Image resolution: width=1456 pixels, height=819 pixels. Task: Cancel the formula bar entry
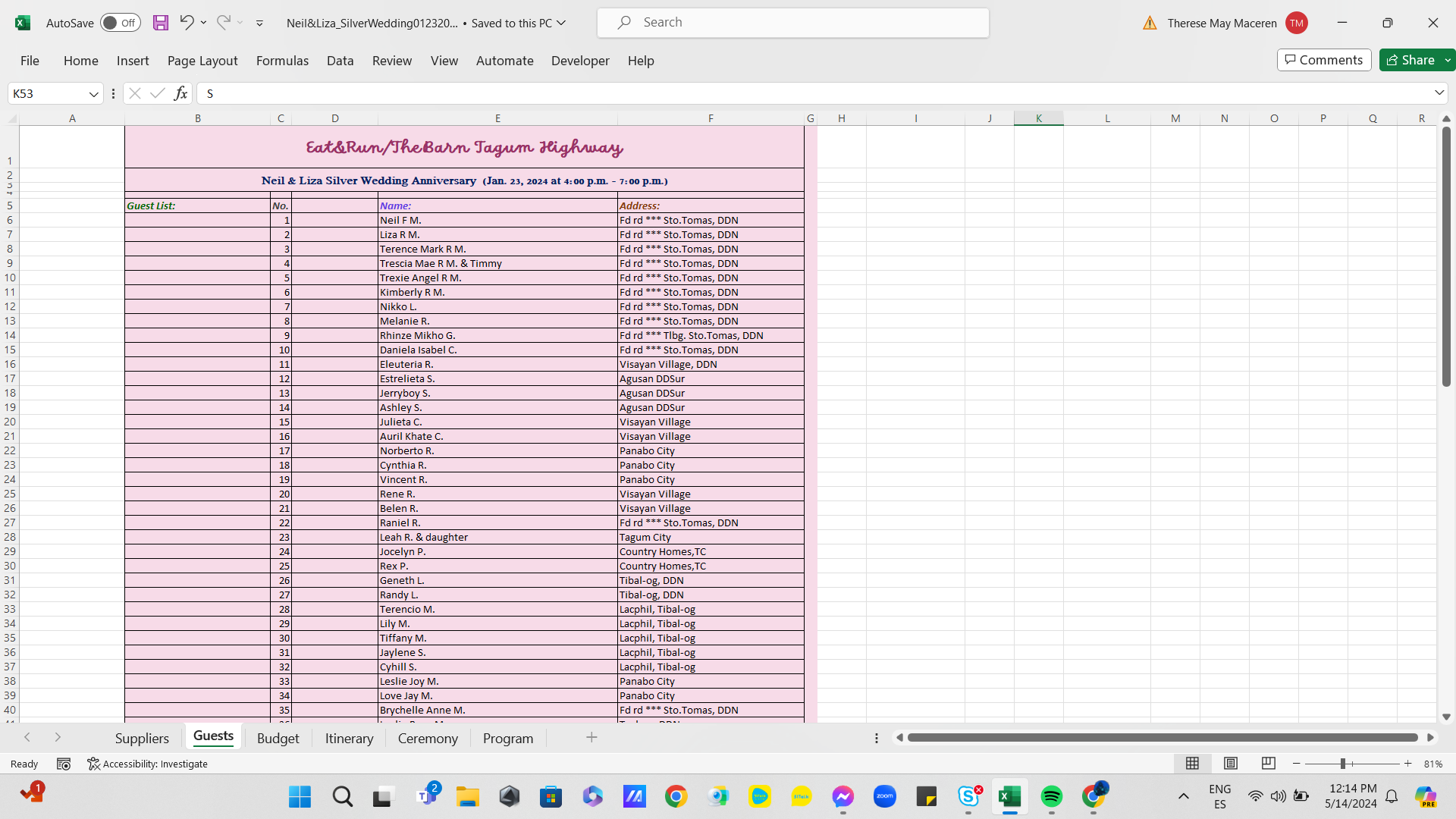pyautogui.click(x=135, y=93)
